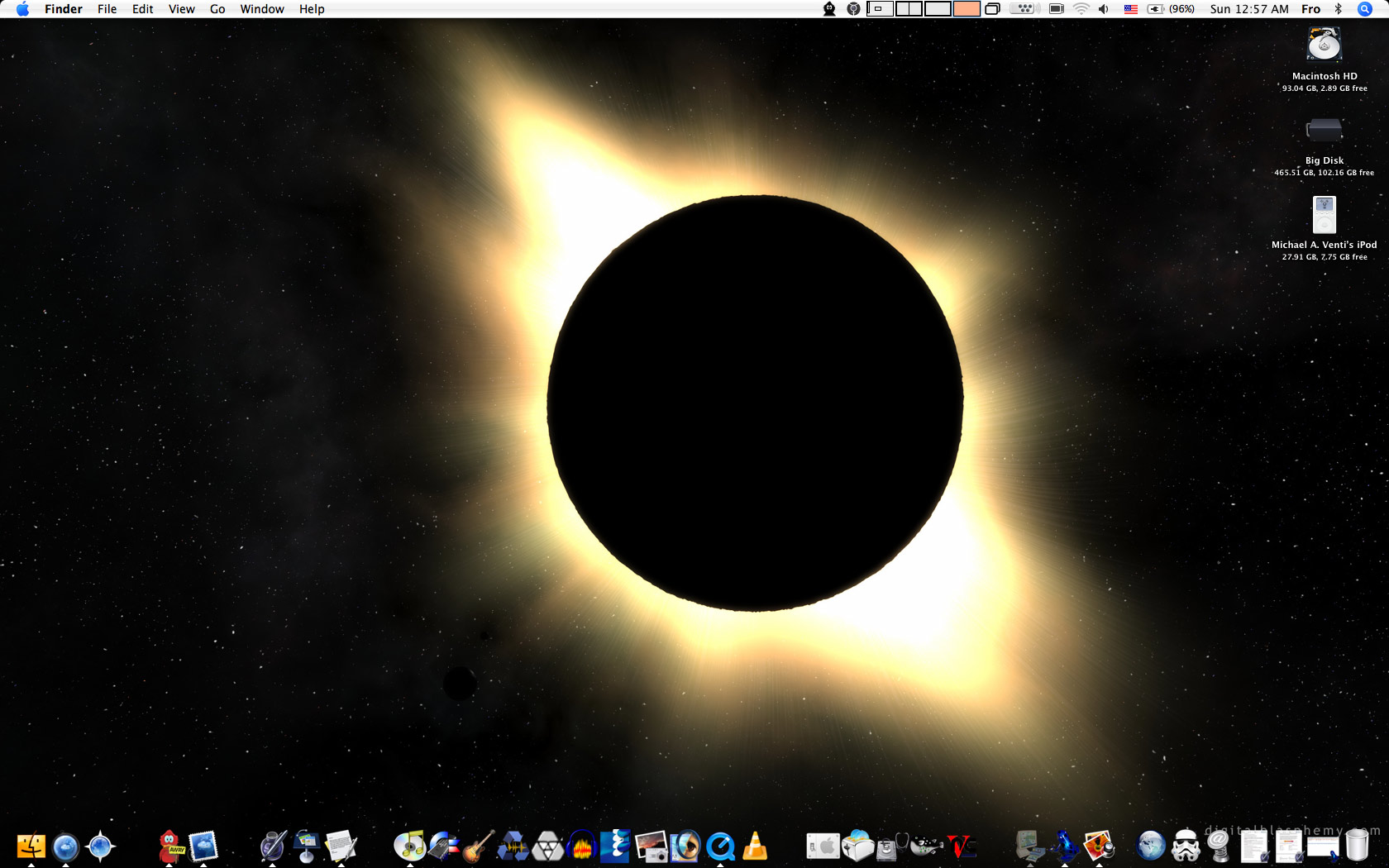Open the stormtrooper helmet icon in dock
Image resolution: width=1389 pixels, height=868 pixels.
(1186, 847)
